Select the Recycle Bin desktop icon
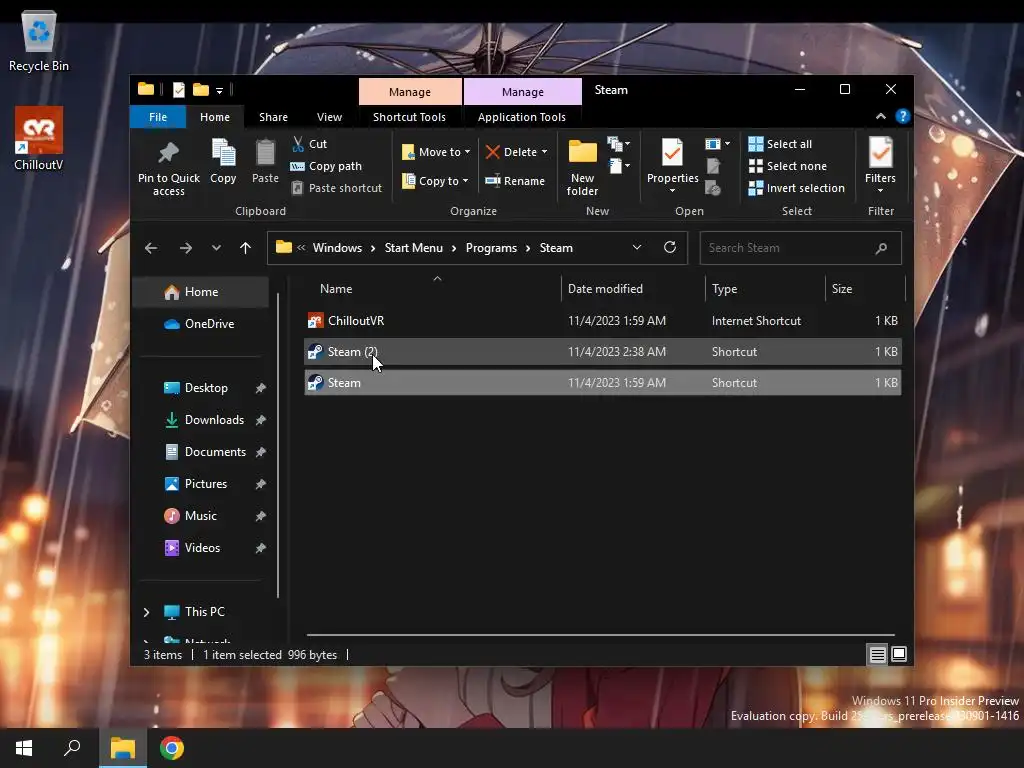Image resolution: width=1024 pixels, height=768 pixels. 39,42
